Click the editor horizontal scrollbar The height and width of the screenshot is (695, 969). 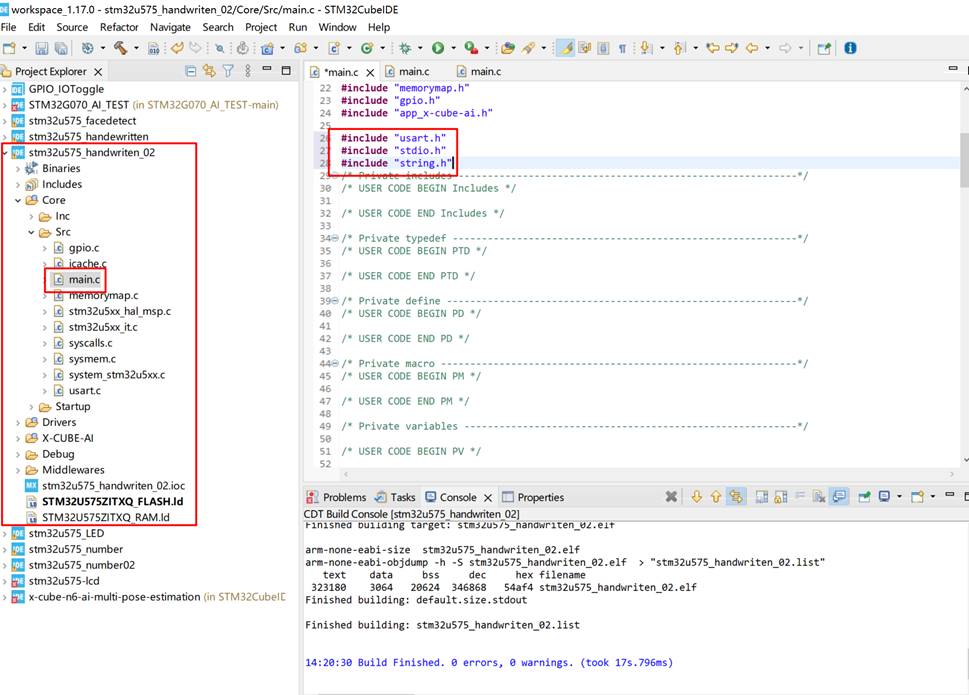tap(648, 474)
